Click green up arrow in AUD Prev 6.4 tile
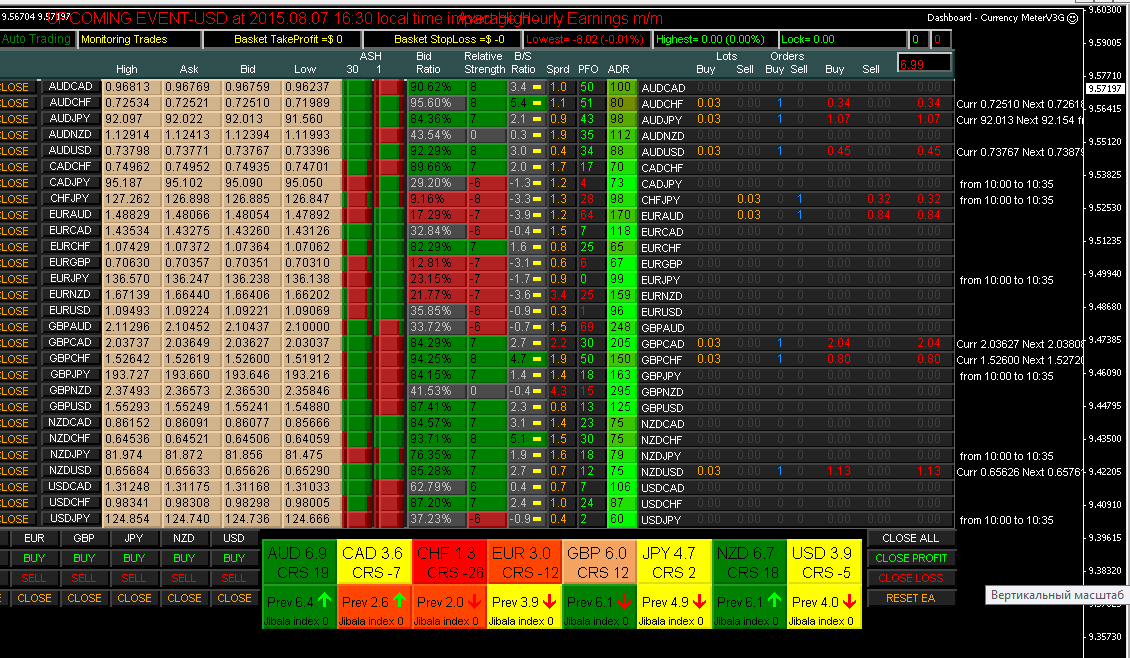The width and height of the screenshot is (1130, 658). click(x=324, y=600)
